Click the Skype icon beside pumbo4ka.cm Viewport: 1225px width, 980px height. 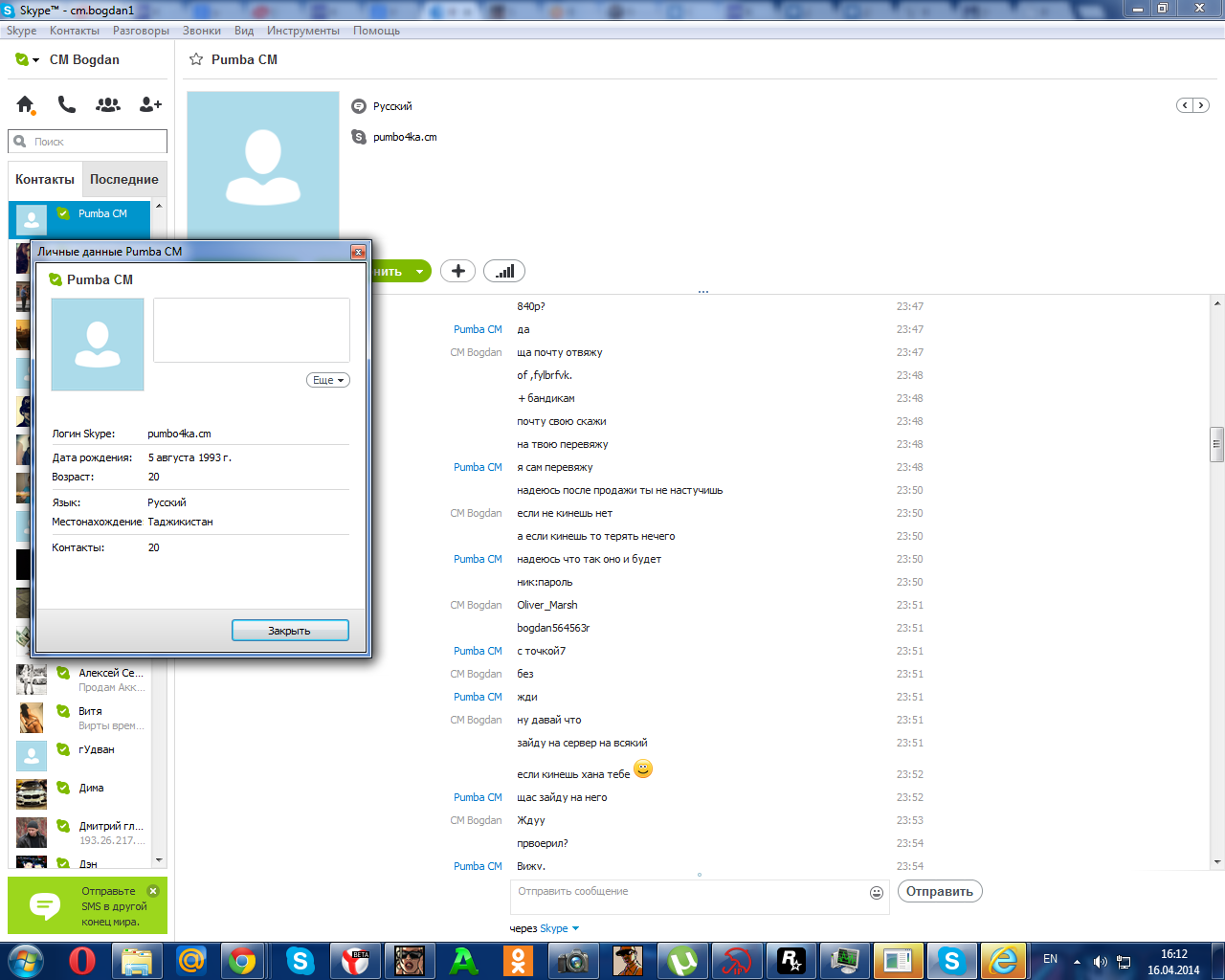point(359,137)
